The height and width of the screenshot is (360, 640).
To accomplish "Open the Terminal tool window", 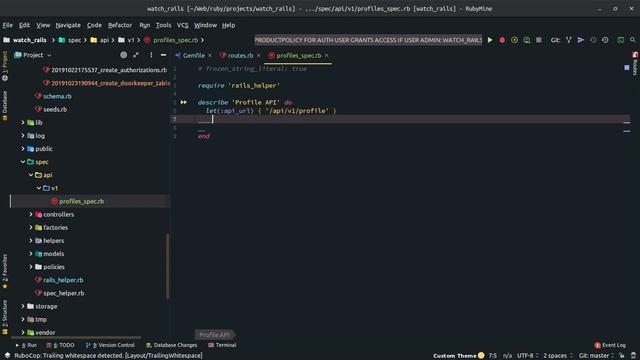I will [x=222, y=345].
